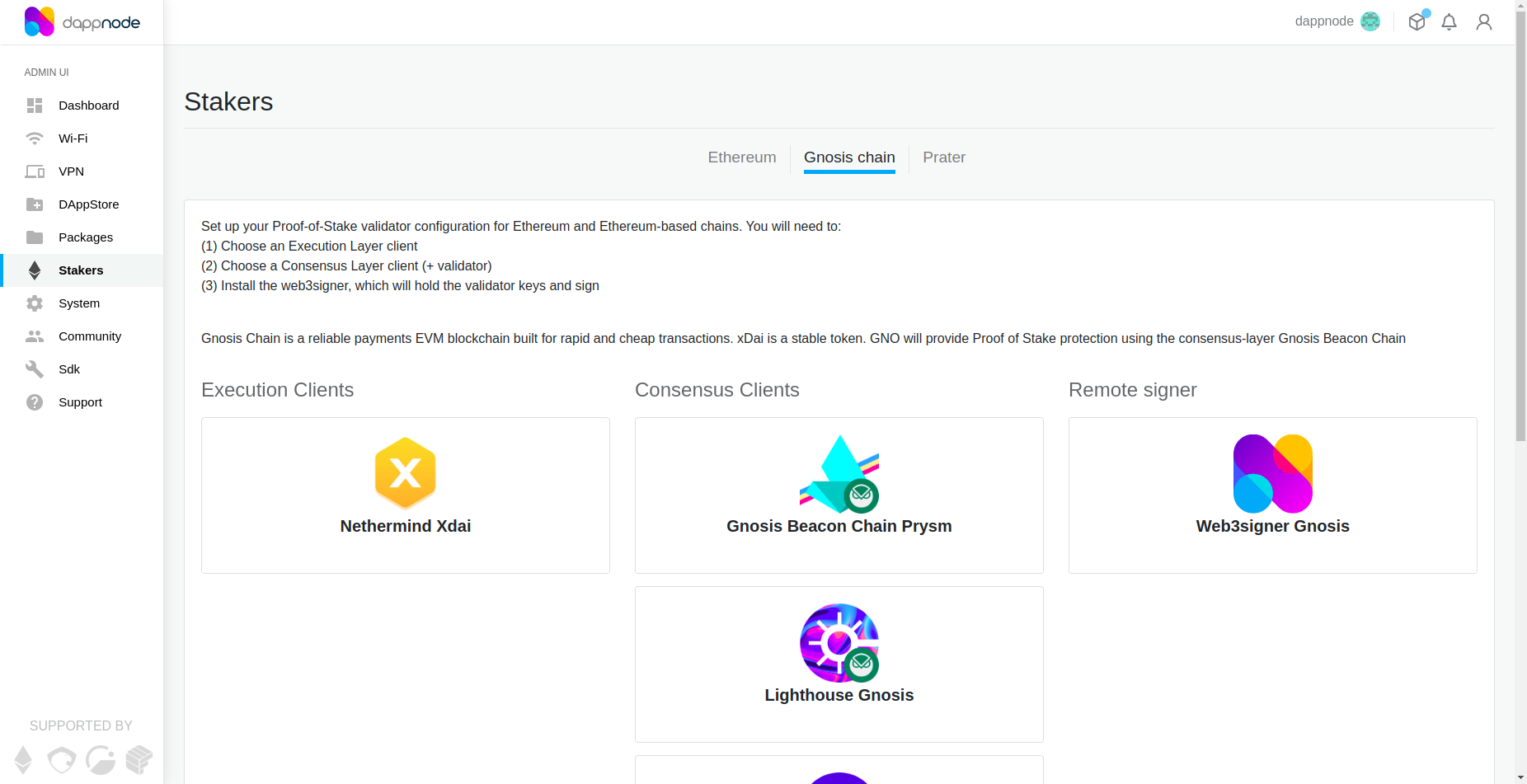
Task: Select Lighthouse Gnosis consensus client
Action: [x=839, y=664]
